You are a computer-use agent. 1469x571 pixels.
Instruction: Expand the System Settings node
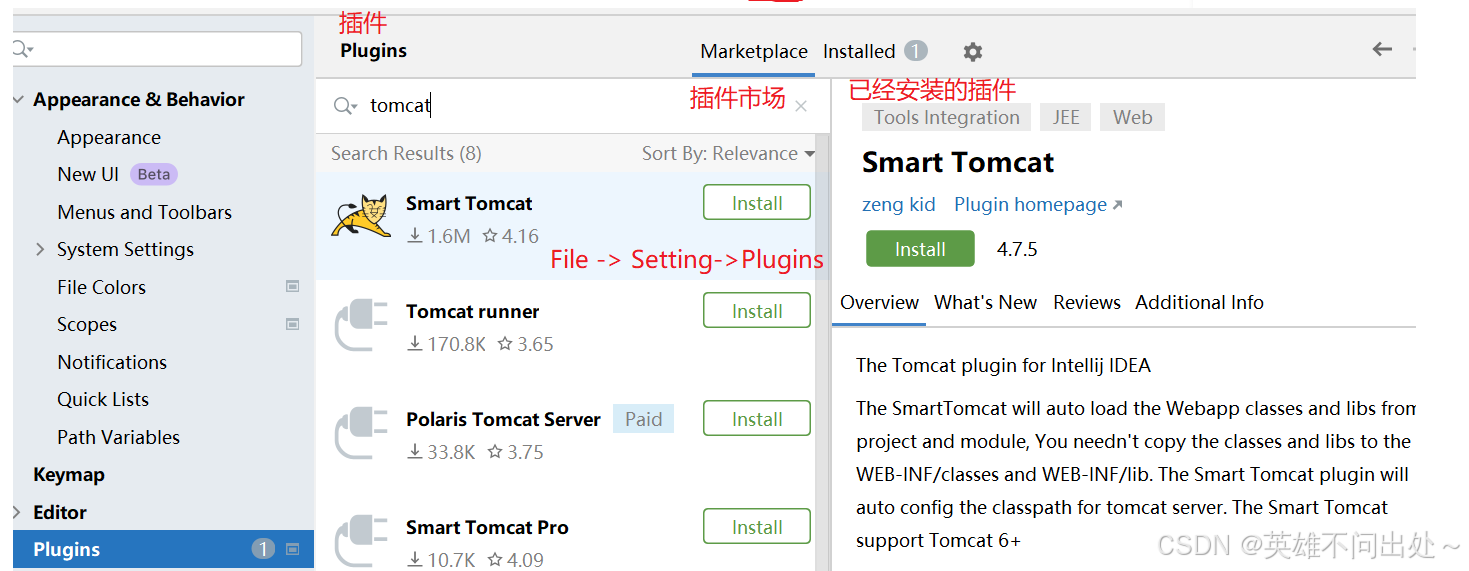point(40,249)
